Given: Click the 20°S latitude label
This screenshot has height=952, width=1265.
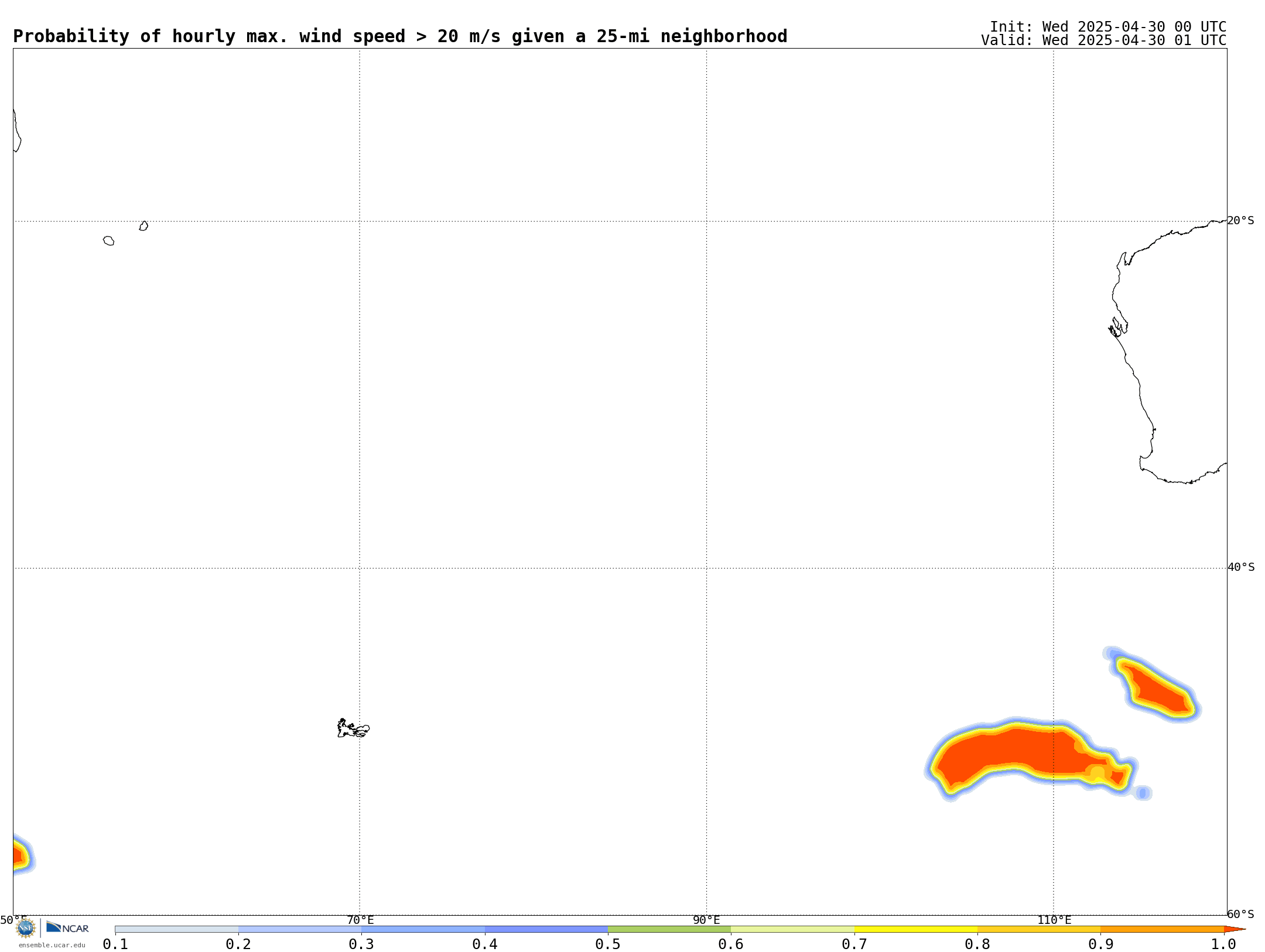Looking at the screenshot, I should tap(1240, 221).
